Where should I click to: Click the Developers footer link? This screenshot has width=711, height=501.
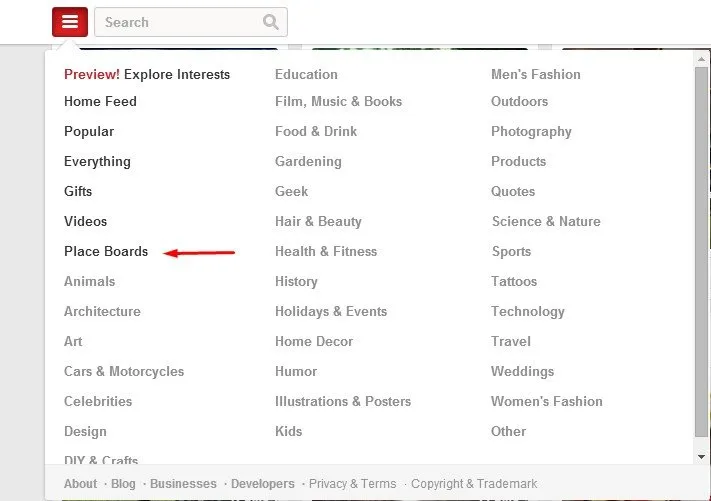click(263, 484)
